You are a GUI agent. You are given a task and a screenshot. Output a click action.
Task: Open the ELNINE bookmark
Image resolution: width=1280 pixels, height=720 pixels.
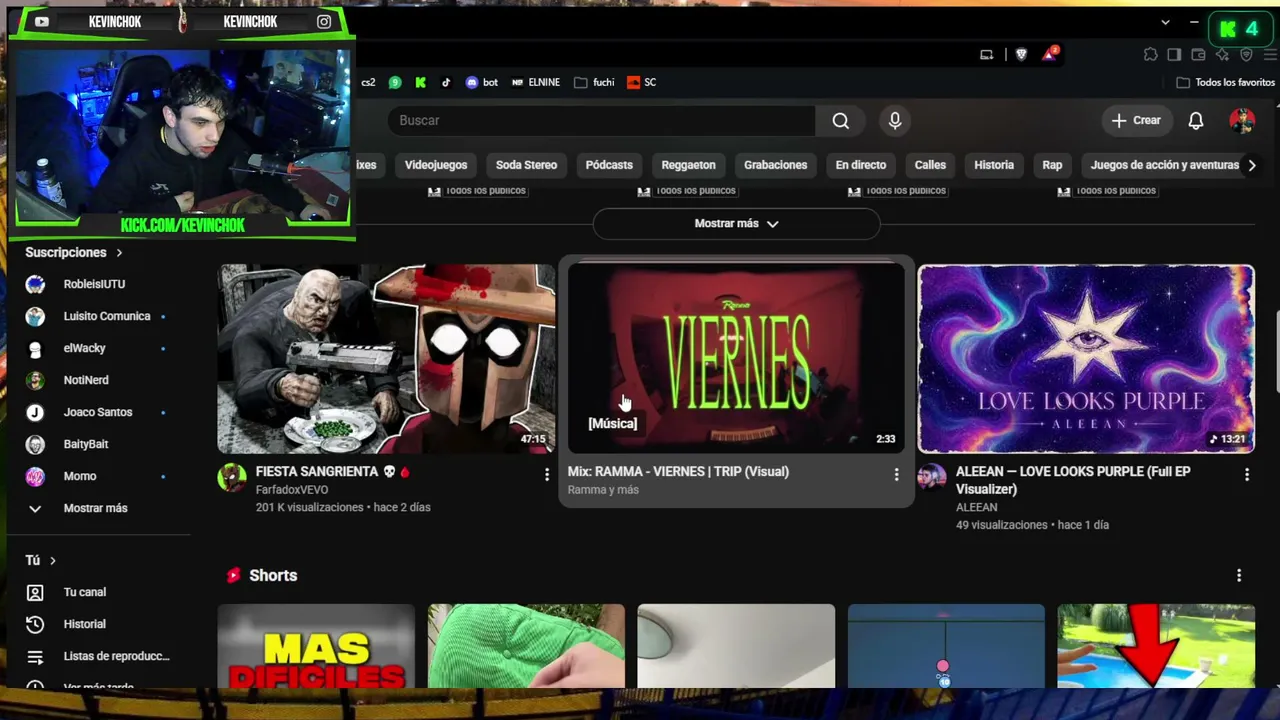(536, 83)
